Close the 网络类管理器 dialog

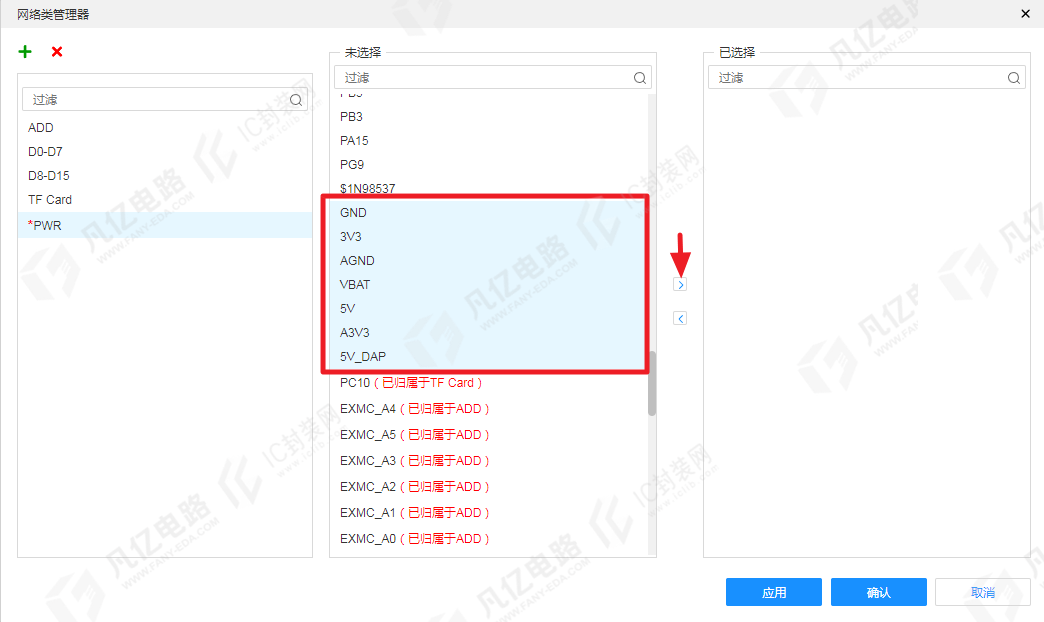coord(1025,14)
